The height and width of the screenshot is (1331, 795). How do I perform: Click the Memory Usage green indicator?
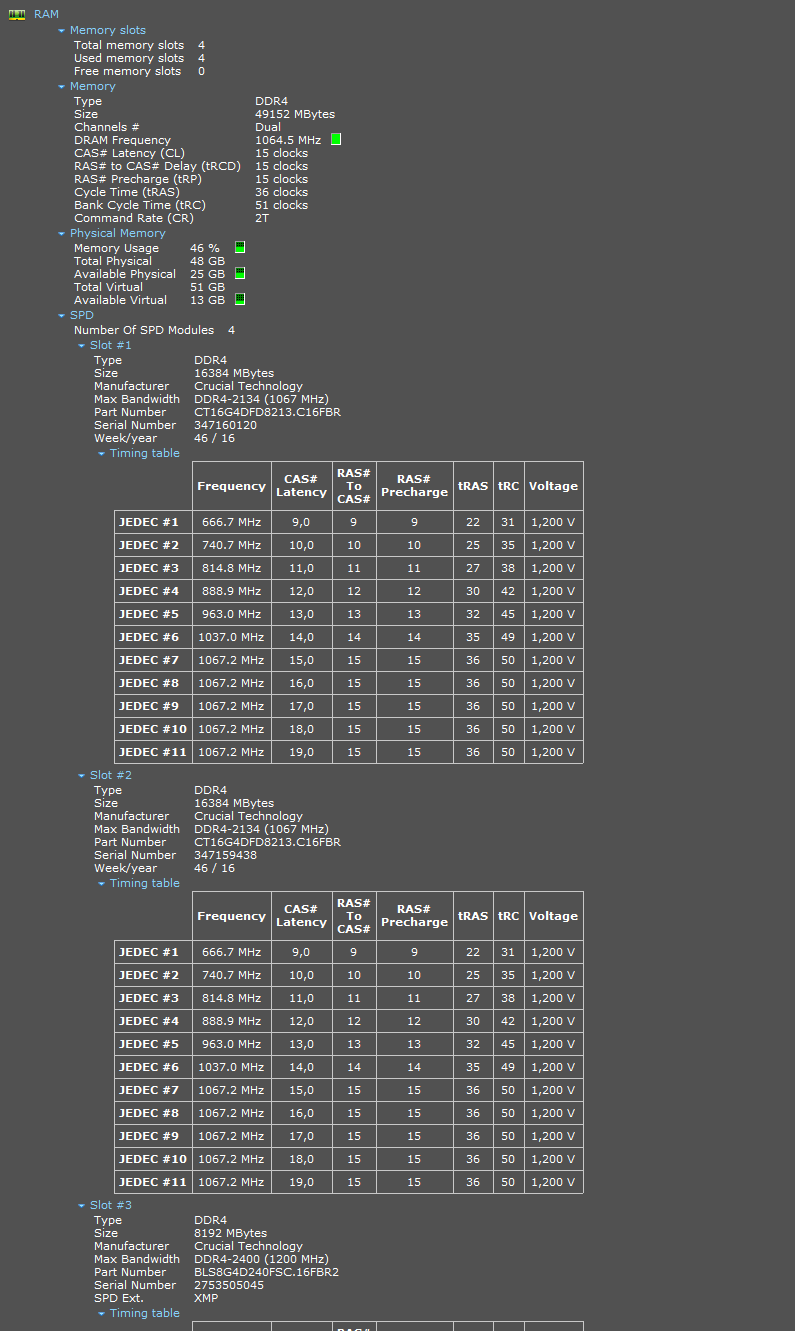(240, 248)
